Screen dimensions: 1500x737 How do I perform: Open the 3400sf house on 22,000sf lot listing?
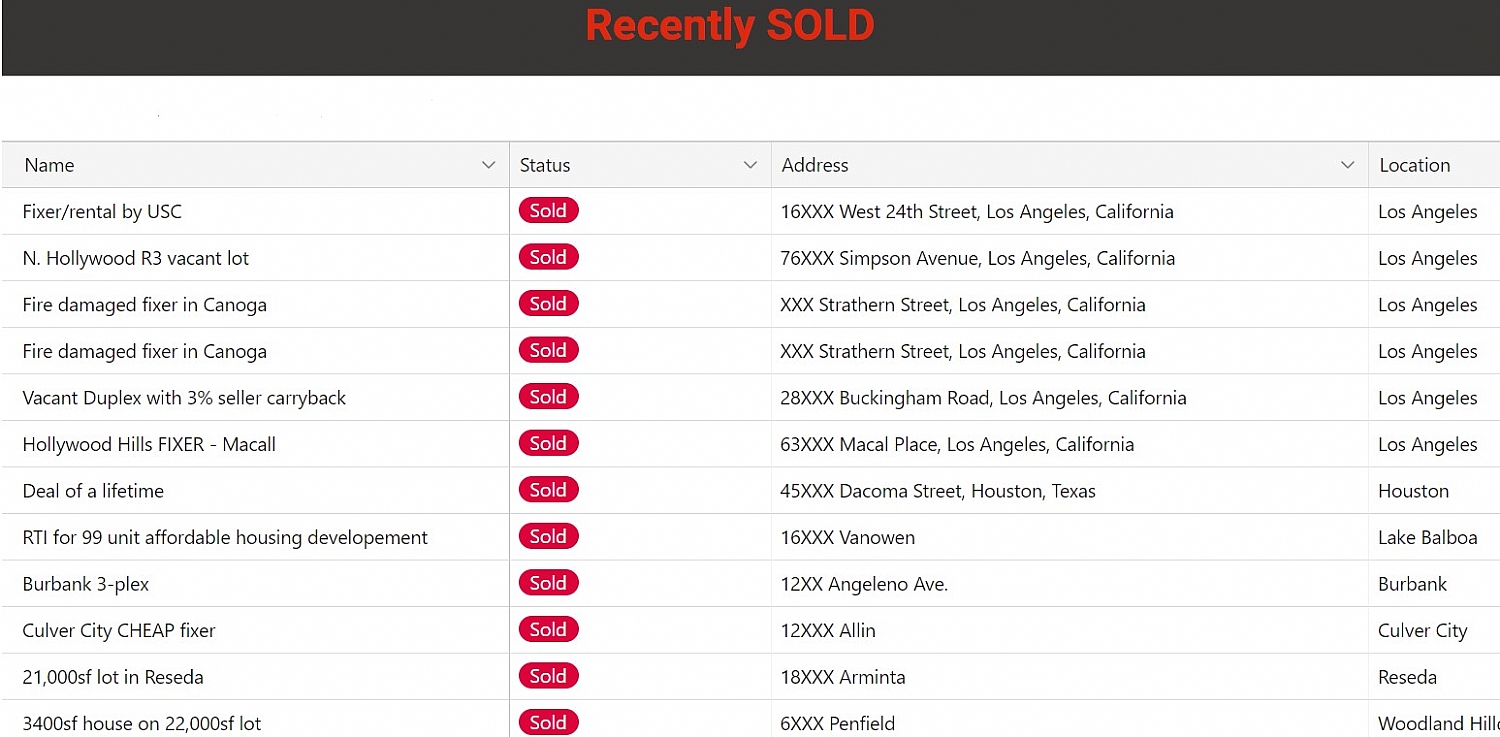(x=142, y=723)
